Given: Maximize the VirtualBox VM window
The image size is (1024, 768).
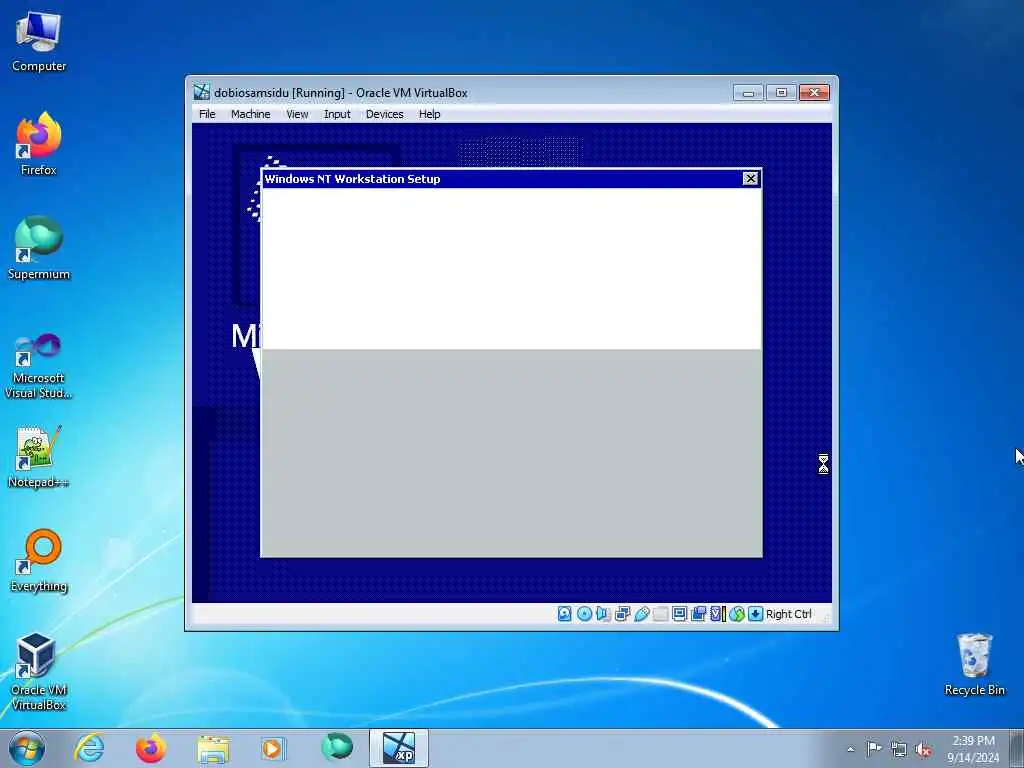Looking at the screenshot, I should point(781,93).
